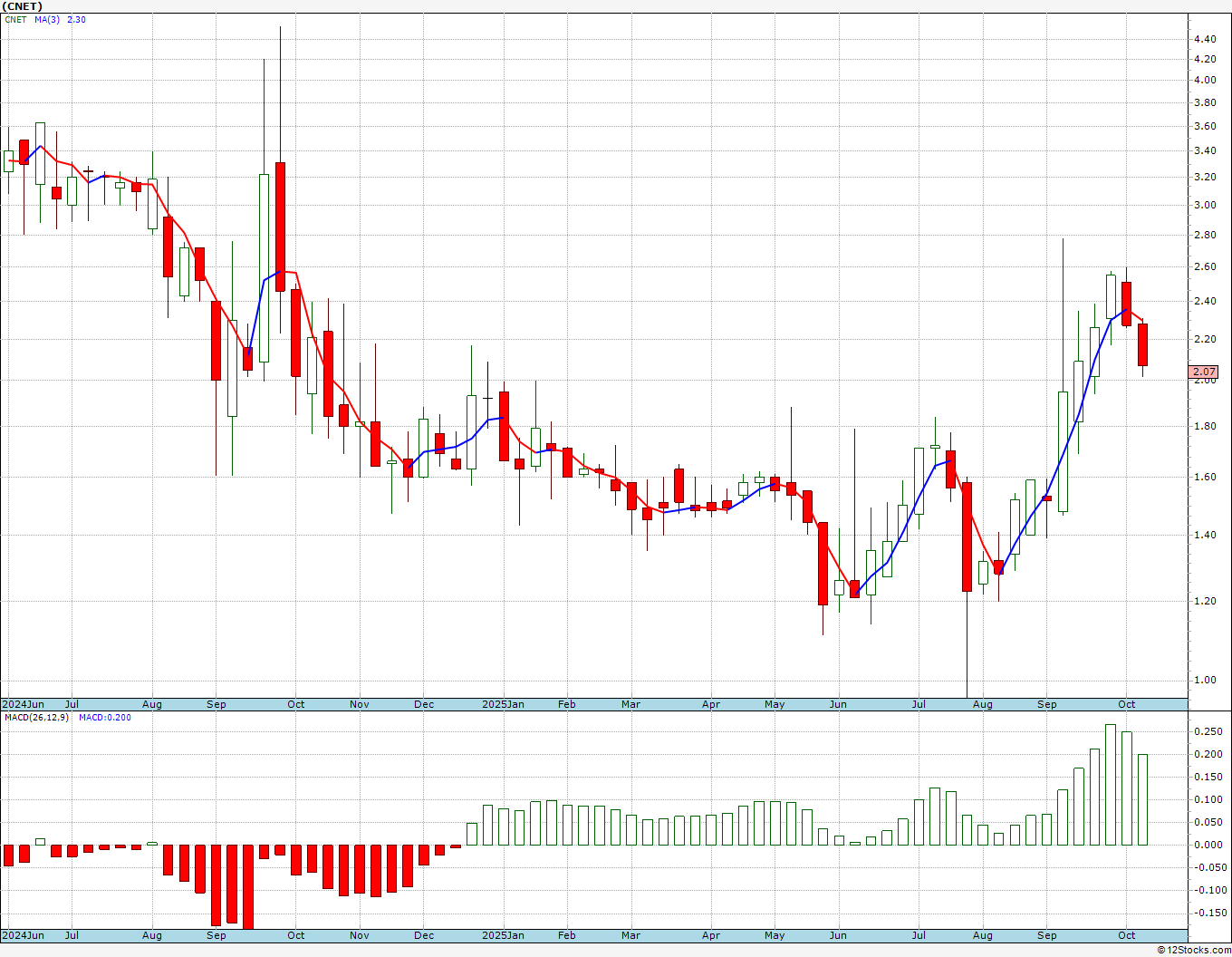Screen dimensions: 1232x957
Task: Select the 0.200 MACD axis label
Action: pos(1208,754)
